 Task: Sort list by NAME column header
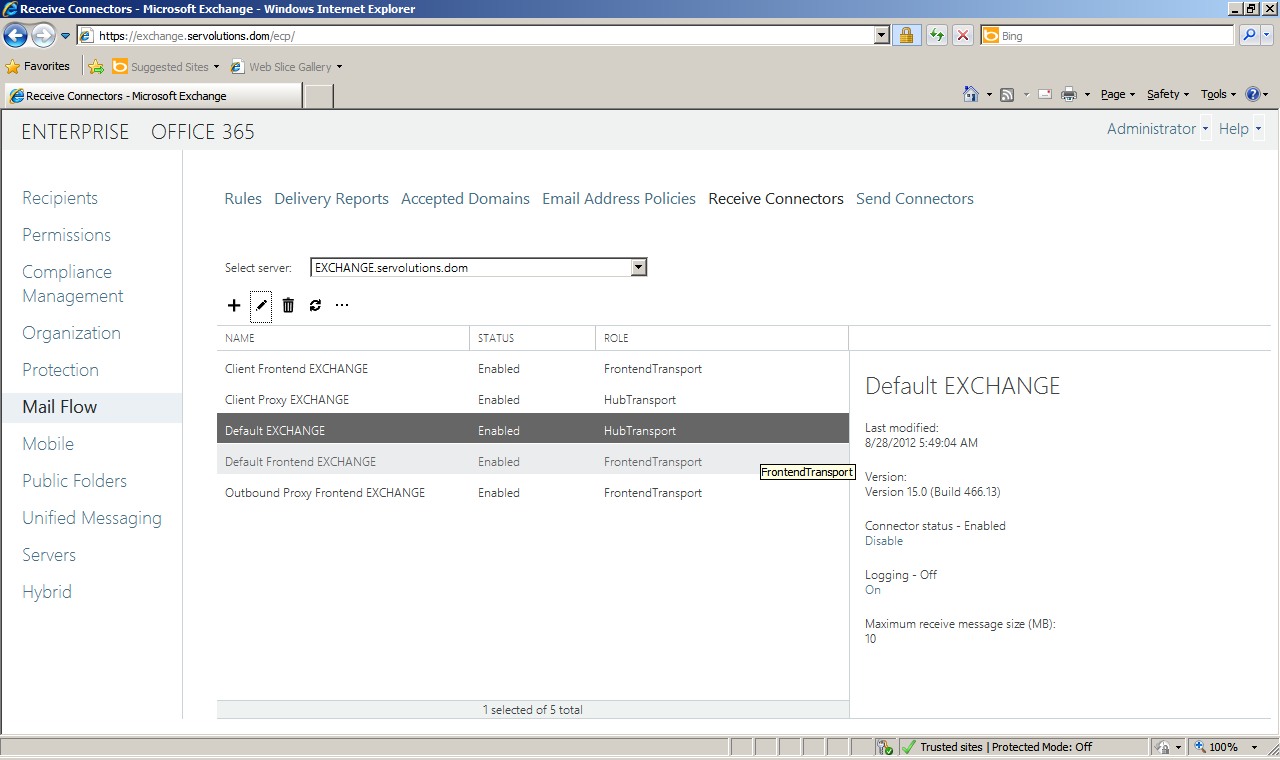click(x=343, y=338)
